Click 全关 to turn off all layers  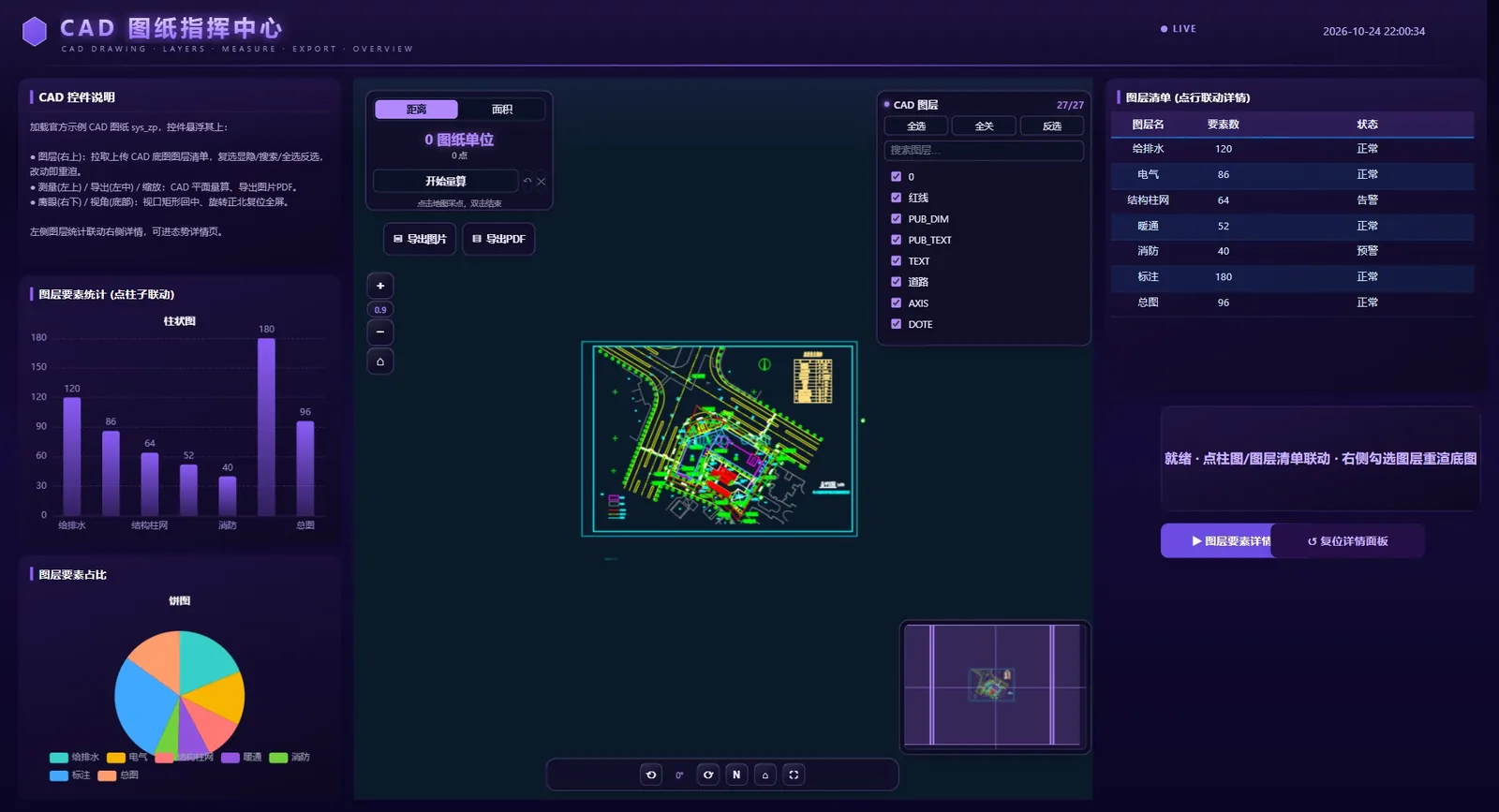(984, 126)
